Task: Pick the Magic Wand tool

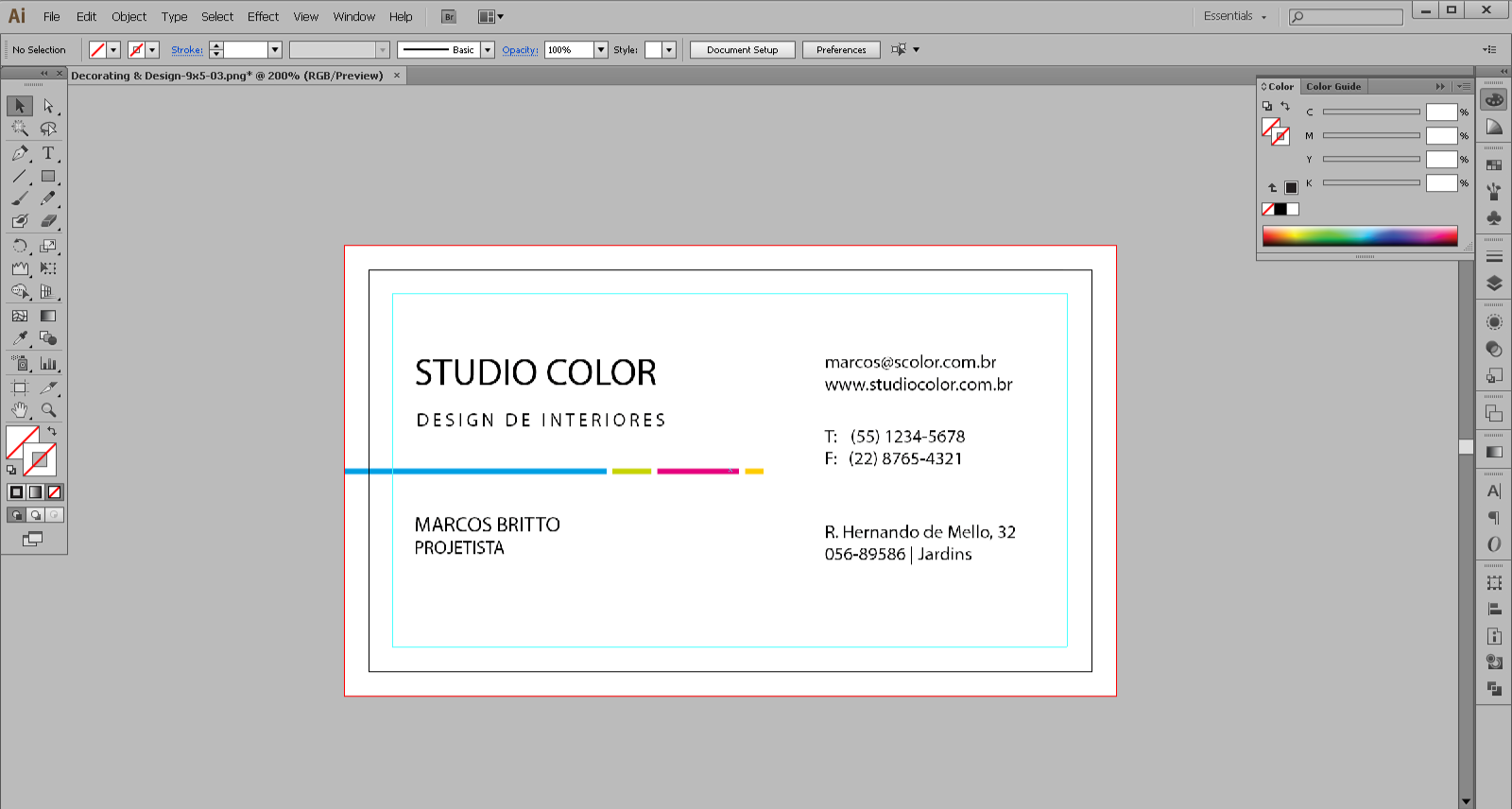Action: point(20,129)
